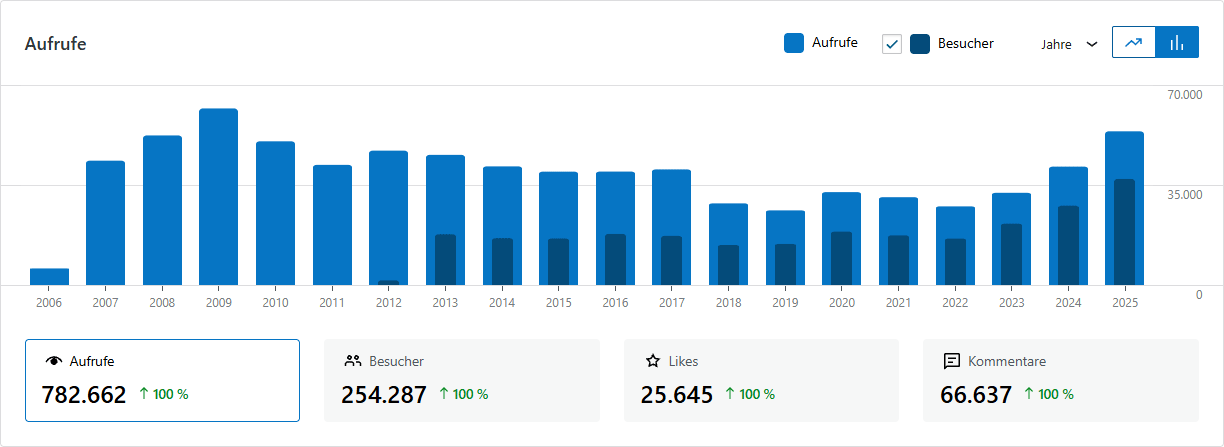1224x447 pixels.
Task: Click the up arrow in Aufrufe card
Action: click(x=144, y=394)
